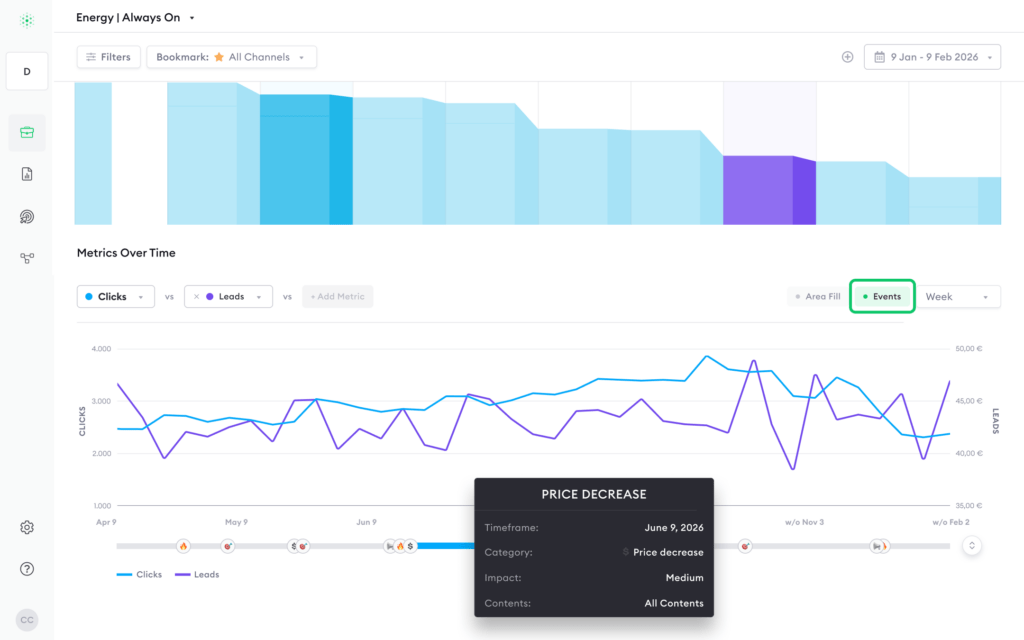Open the help question mark icon
This screenshot has height=640, width=1024.
pyautogui.click(x=27, y=569)
